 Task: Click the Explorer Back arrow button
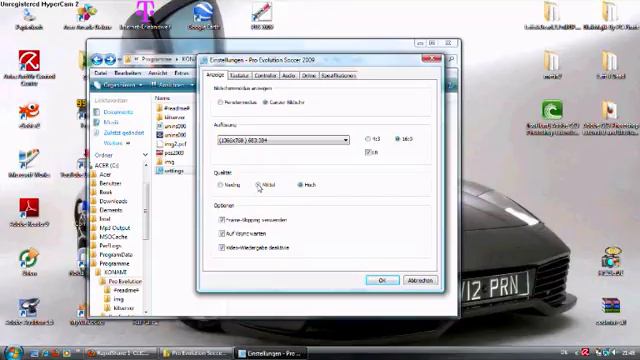97,60
